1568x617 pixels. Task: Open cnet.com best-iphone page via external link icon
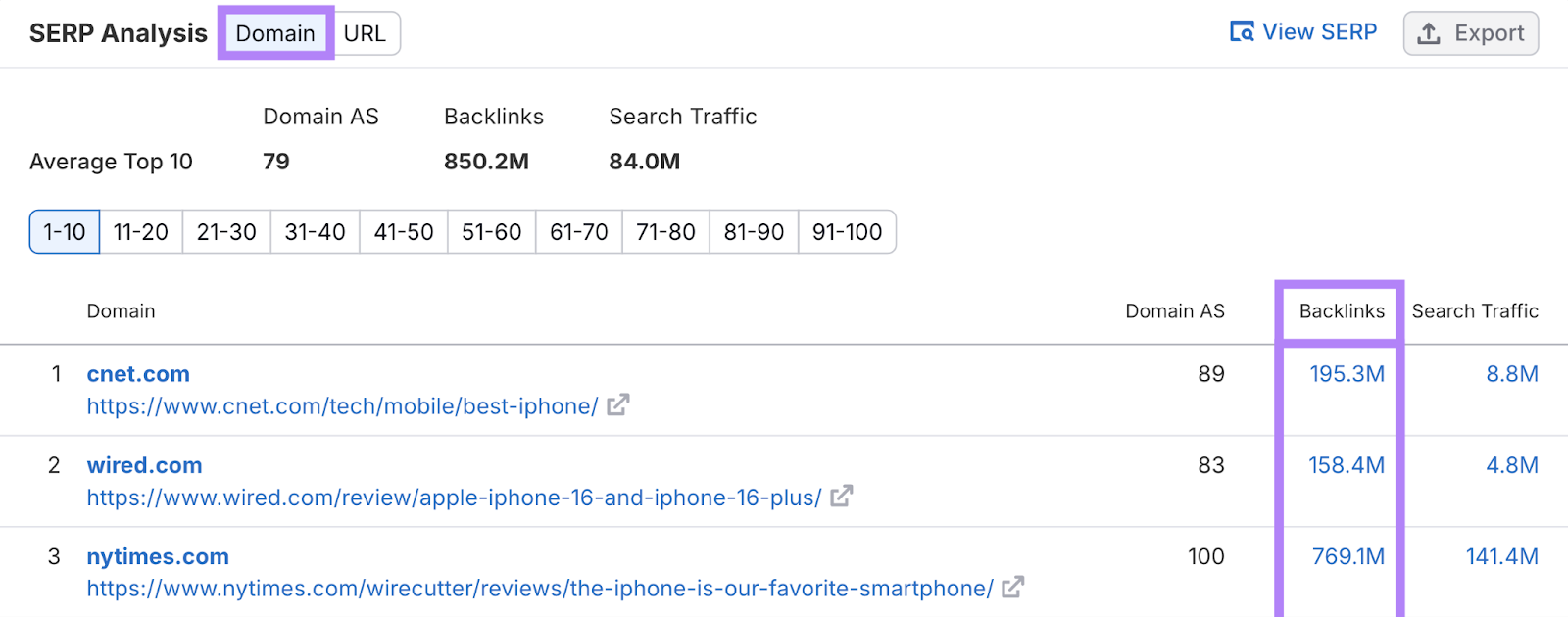pos(620,405)
